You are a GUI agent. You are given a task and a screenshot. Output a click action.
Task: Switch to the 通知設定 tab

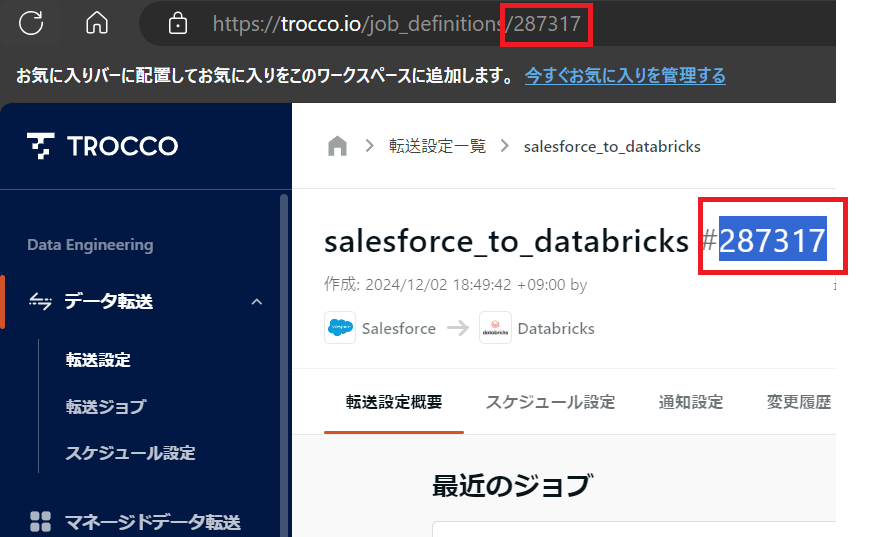click(690, 402)
